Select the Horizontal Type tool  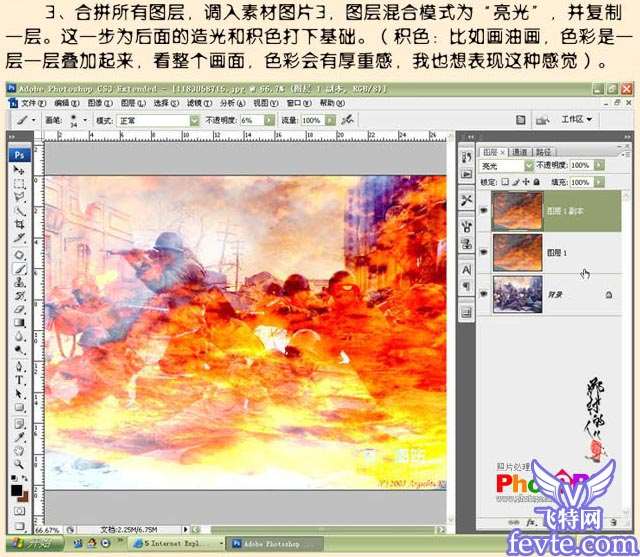tap(19, 380)
